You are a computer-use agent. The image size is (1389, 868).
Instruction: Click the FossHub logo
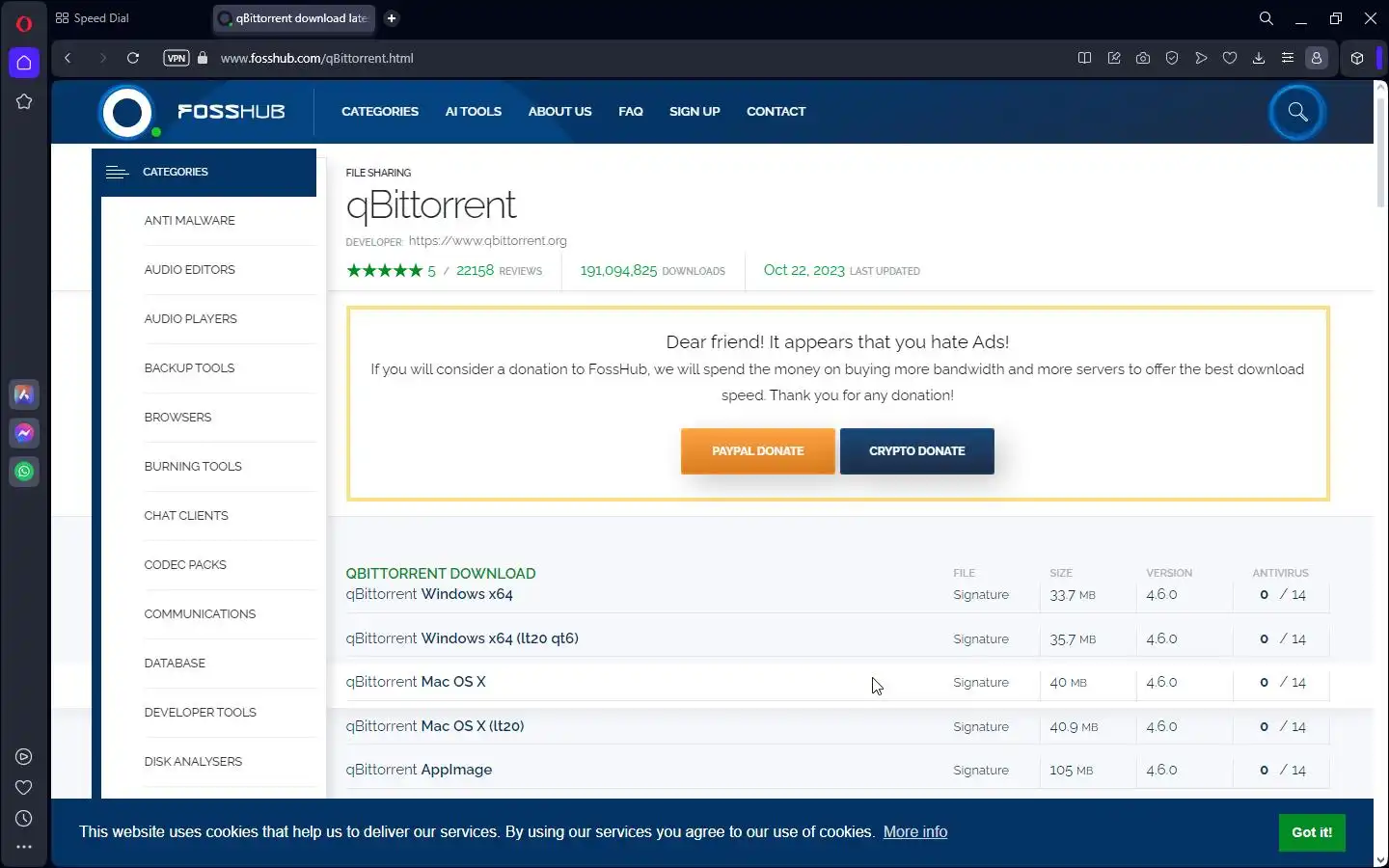click(193, 112)
